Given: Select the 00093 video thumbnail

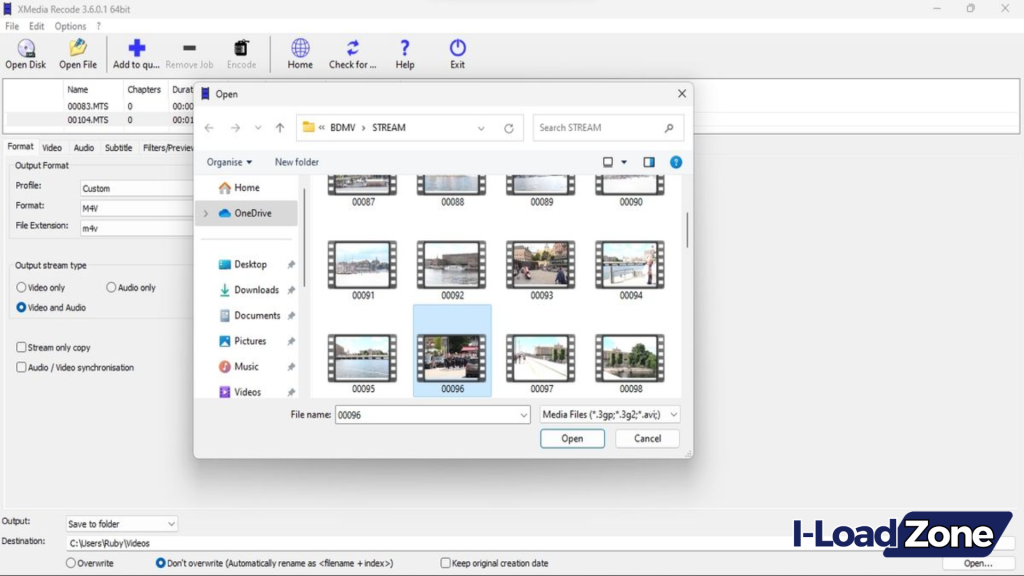Looking at the screenshot, I should tap(541, 262).
